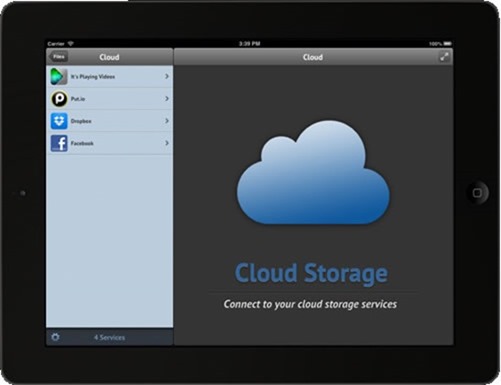Open settings with the gear icon
Screen dimensions: 501x385
(55, 337)
